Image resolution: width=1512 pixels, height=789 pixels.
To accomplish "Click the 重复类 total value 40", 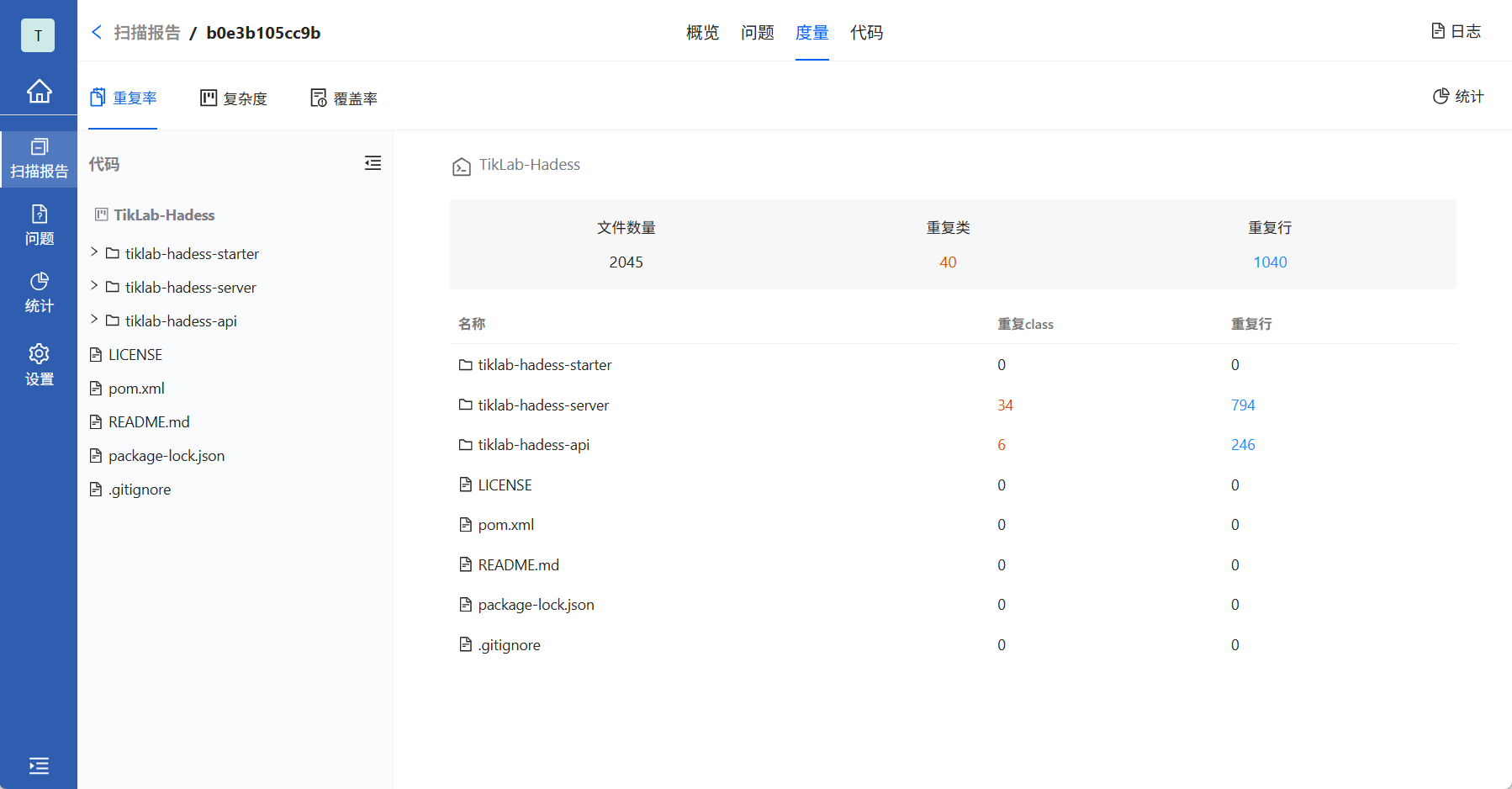I will tap(948, 262).
